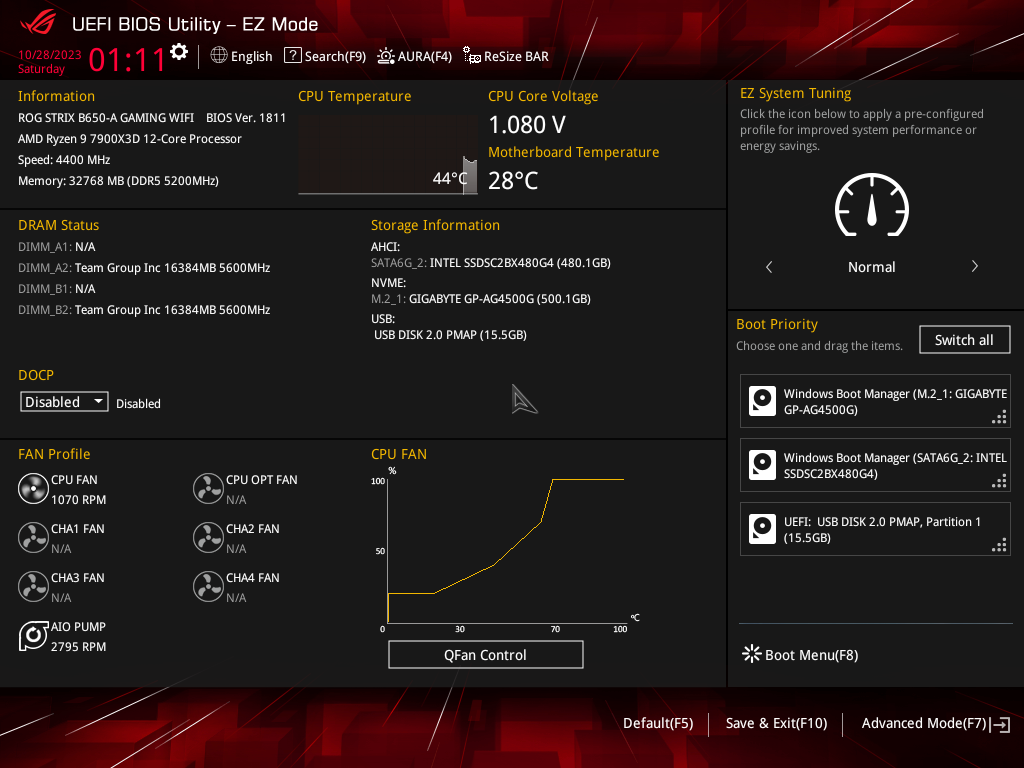1024x768 pixels.
Task: Click the 10/28/2023 date text
Action: click(x=50, y=55)
